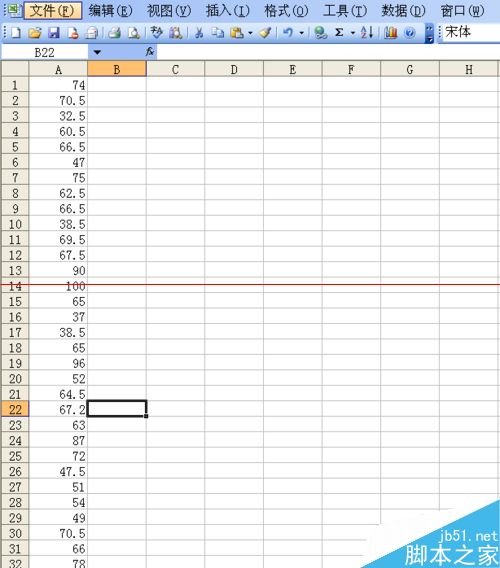This screenshot has height=568, width=500.
Task: Click the fx Insert Function icon
Action: click(x=150, y=52)
